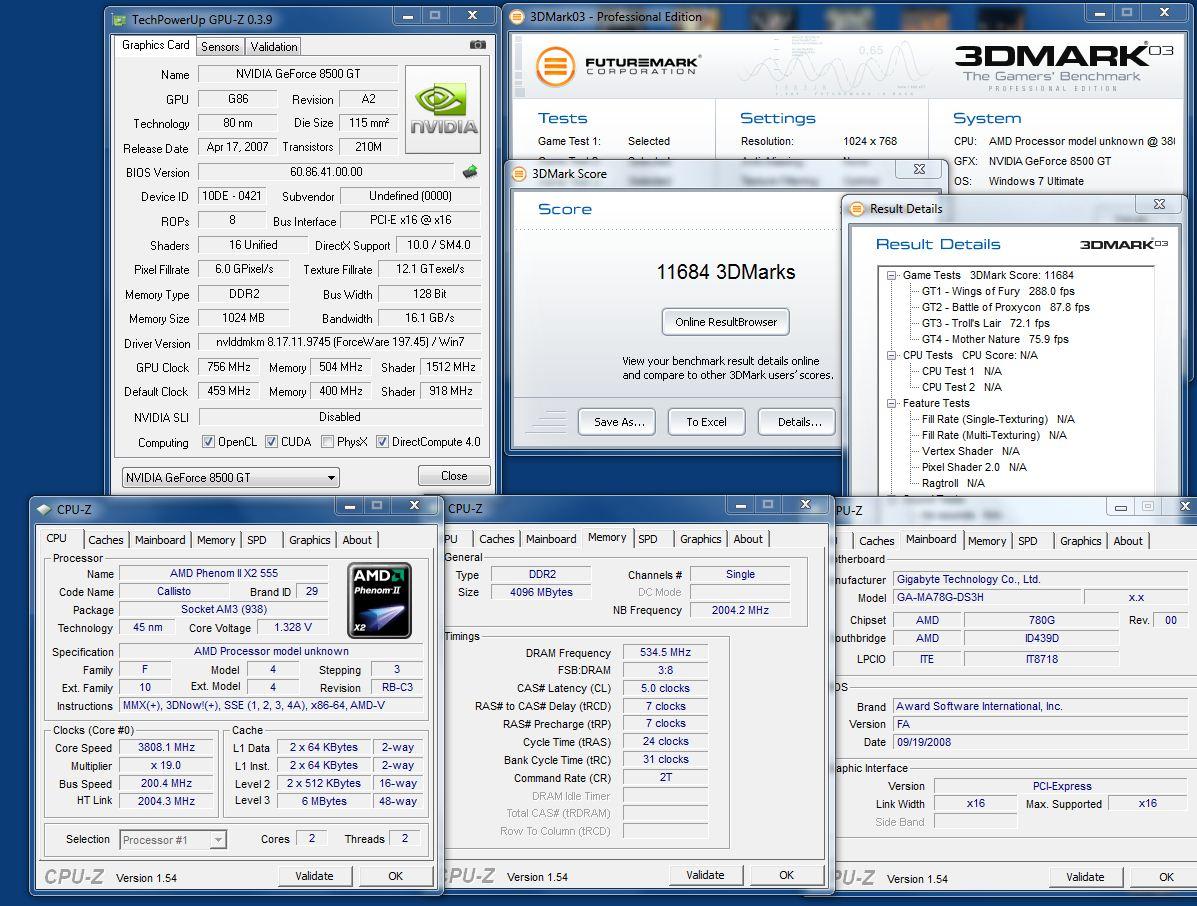
Task: Click the GPU-Z screenshot camera icon
Action: pyautogui.click(x=478, y=45)
